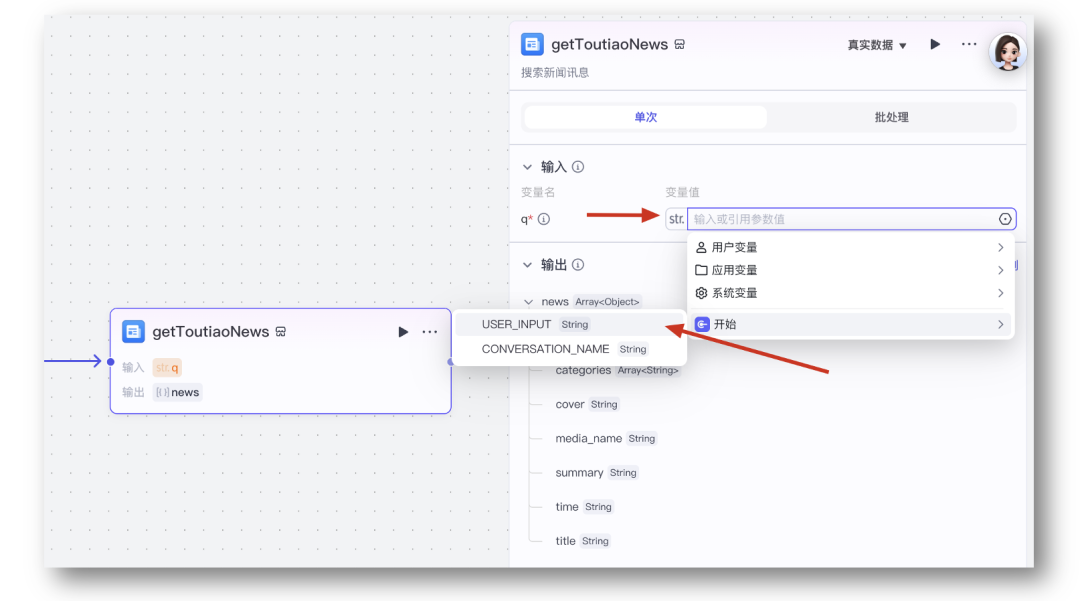The height and width of the screenshot is (601, 1080).
Task: Expand the 应用变量 submenu
Action: [x=850, y=270]
